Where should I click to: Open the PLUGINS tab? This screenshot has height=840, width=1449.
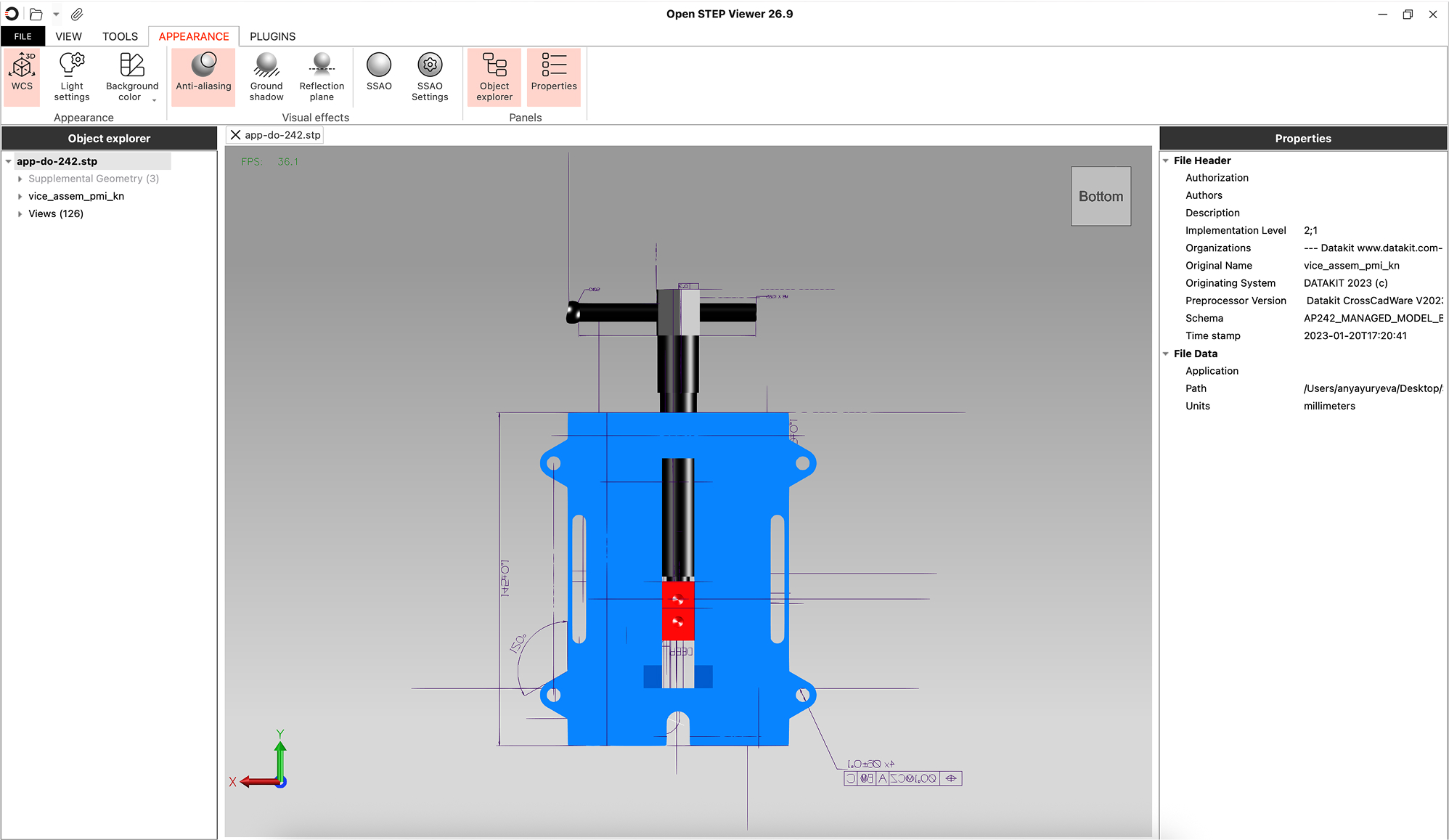tap(272, 36)
